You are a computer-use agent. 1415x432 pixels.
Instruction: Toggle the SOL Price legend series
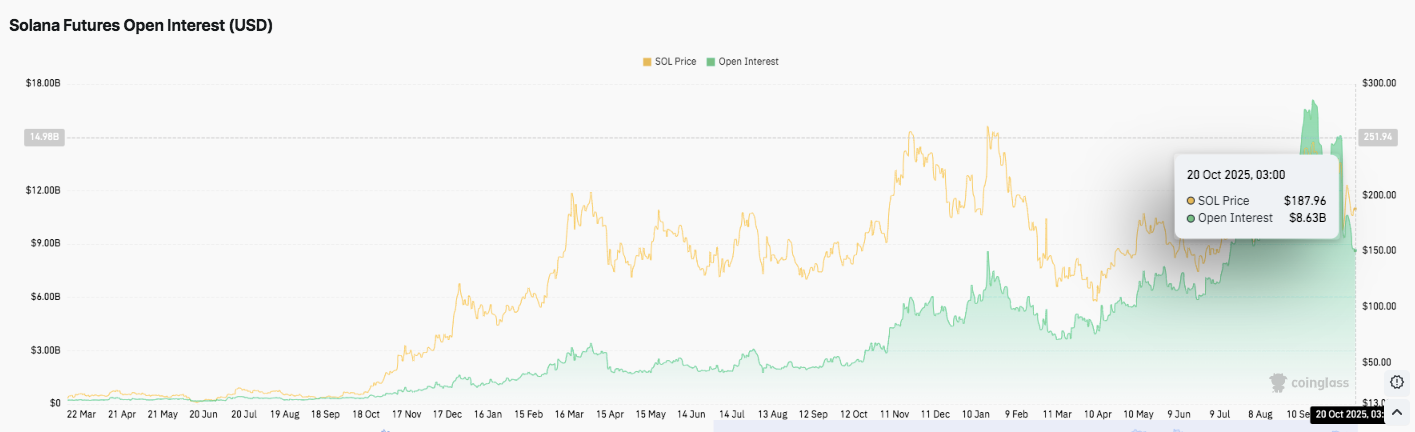pos(675,62)
